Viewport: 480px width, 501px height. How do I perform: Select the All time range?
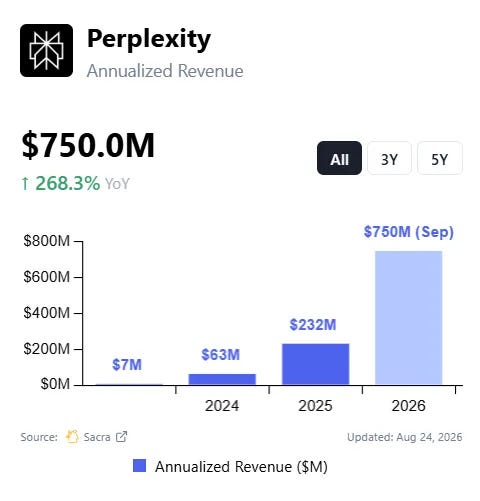339,158
